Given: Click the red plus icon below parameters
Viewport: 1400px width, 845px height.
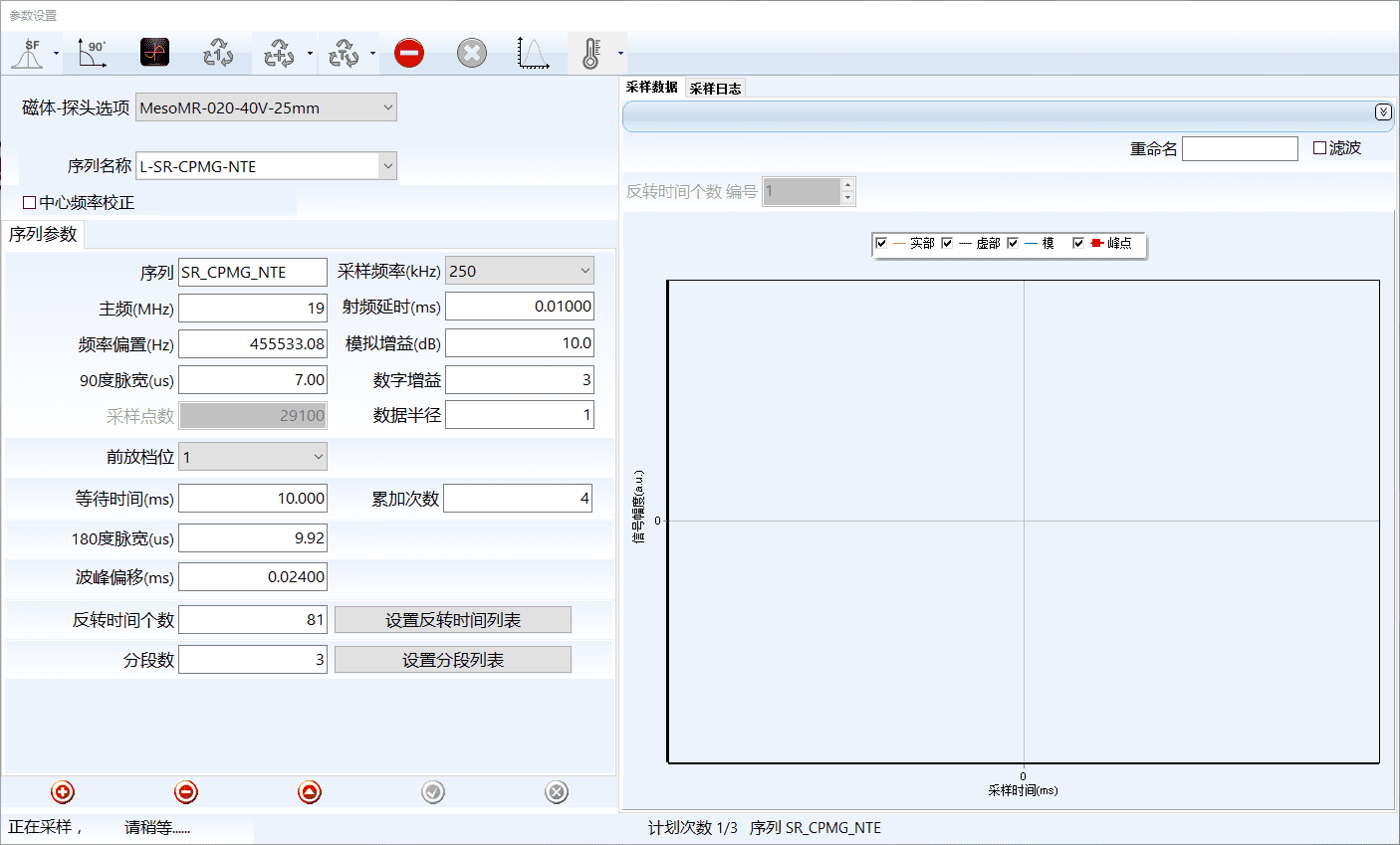Looking at the screenshot, I should 63,792.
